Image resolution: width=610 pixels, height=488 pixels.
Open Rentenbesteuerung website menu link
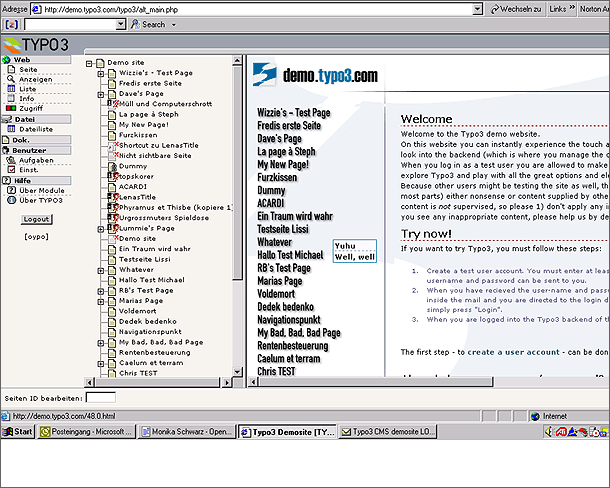tap(293, 346)
